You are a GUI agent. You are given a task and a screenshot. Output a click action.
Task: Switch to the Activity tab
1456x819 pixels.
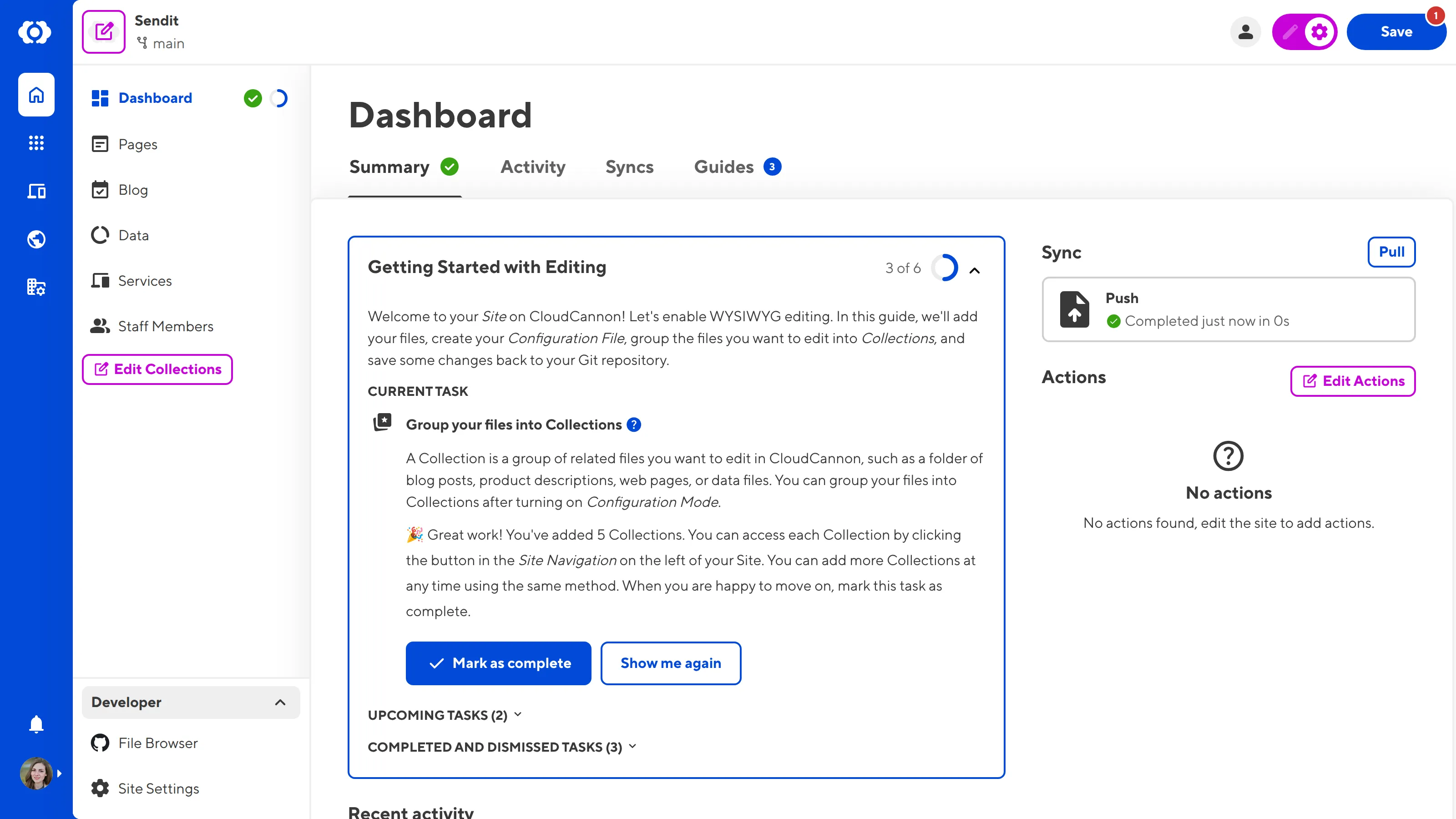532,167
